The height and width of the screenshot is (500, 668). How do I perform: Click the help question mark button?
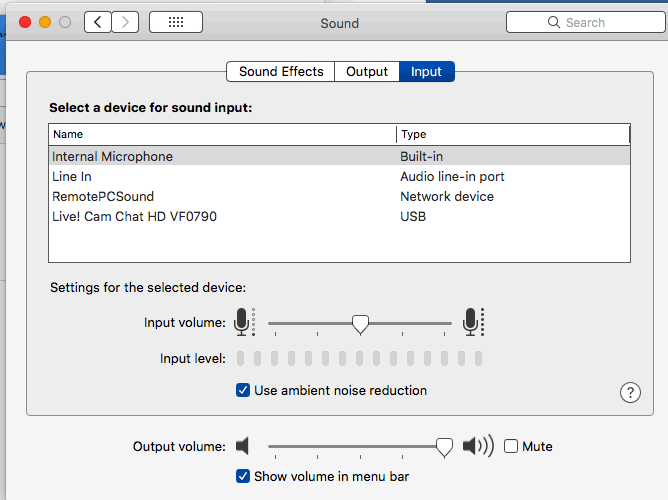[x=630, y=392]
